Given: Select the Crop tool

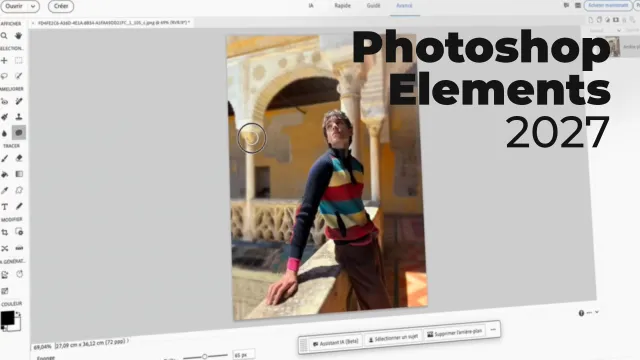Looking at the screenshot, I should point(4,232).
